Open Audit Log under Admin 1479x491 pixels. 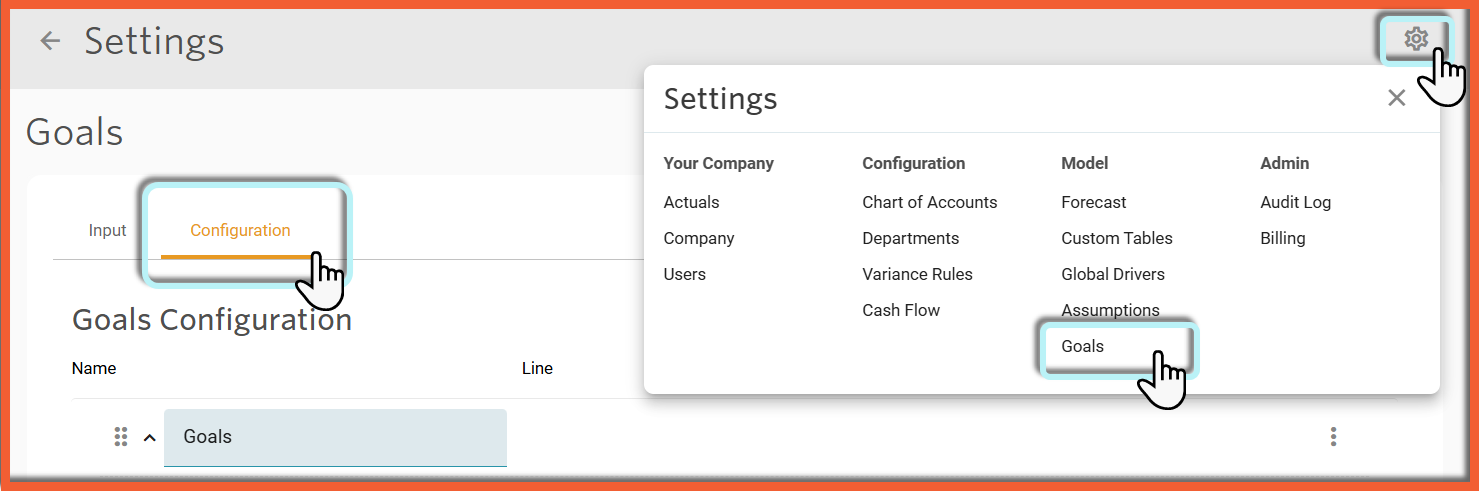[x=1296, y=202]
